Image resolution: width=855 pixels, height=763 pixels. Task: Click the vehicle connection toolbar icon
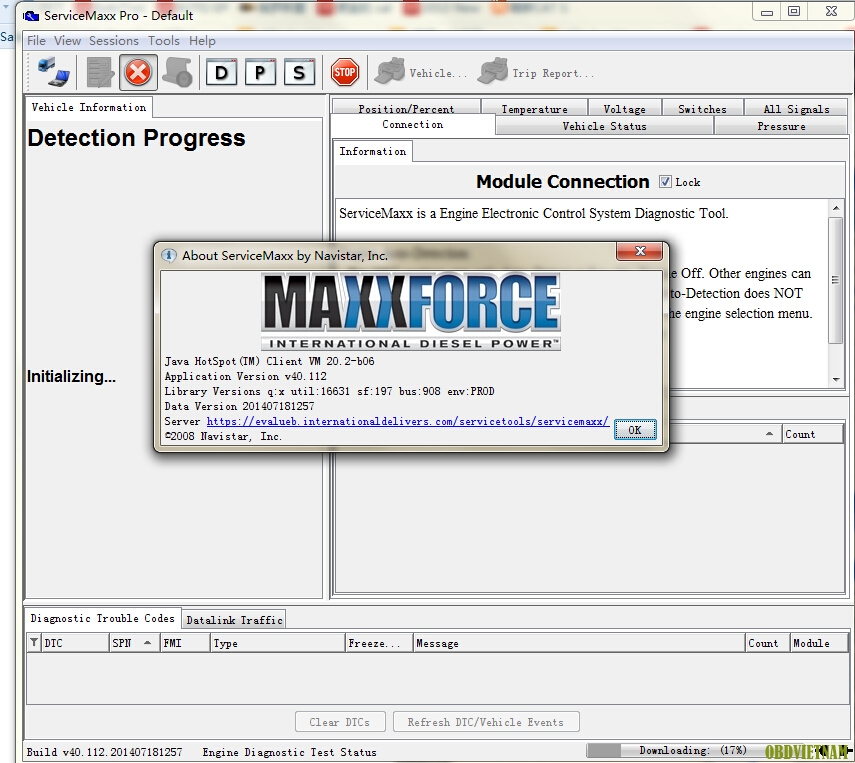tap(53, 72)
